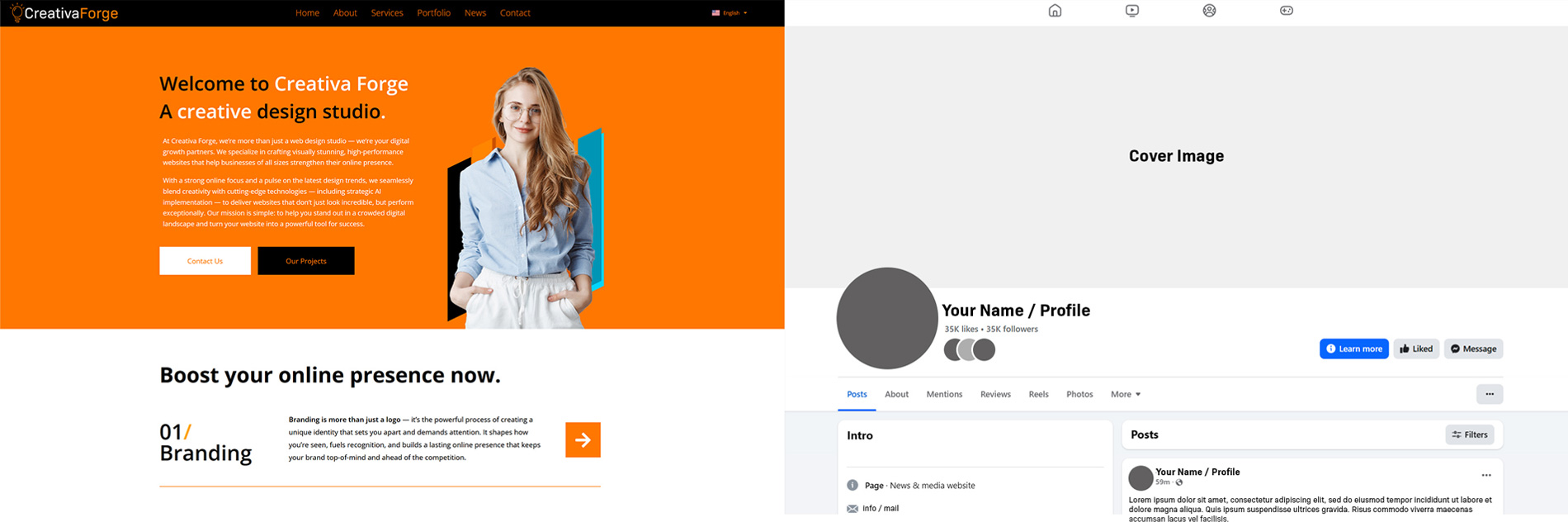Click the Gaming controller icon
This screenshot has height=522, width=1568.
tap(1286, 11)
